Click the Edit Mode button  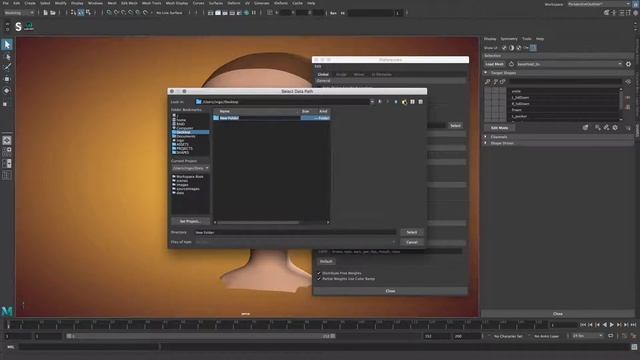pos(499,128)
